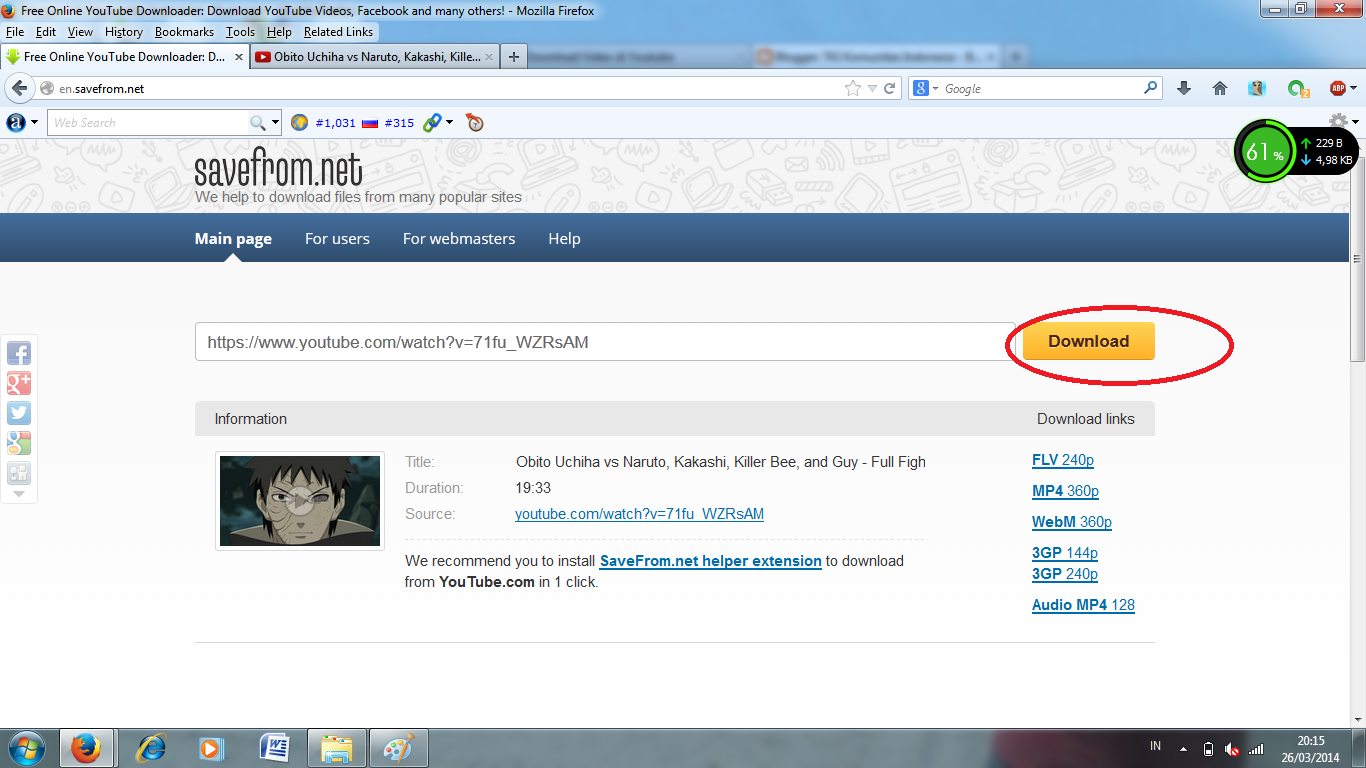Download the 3GP 144p link
This screenshot has height=768, width=1366.
coord(1065,553)
